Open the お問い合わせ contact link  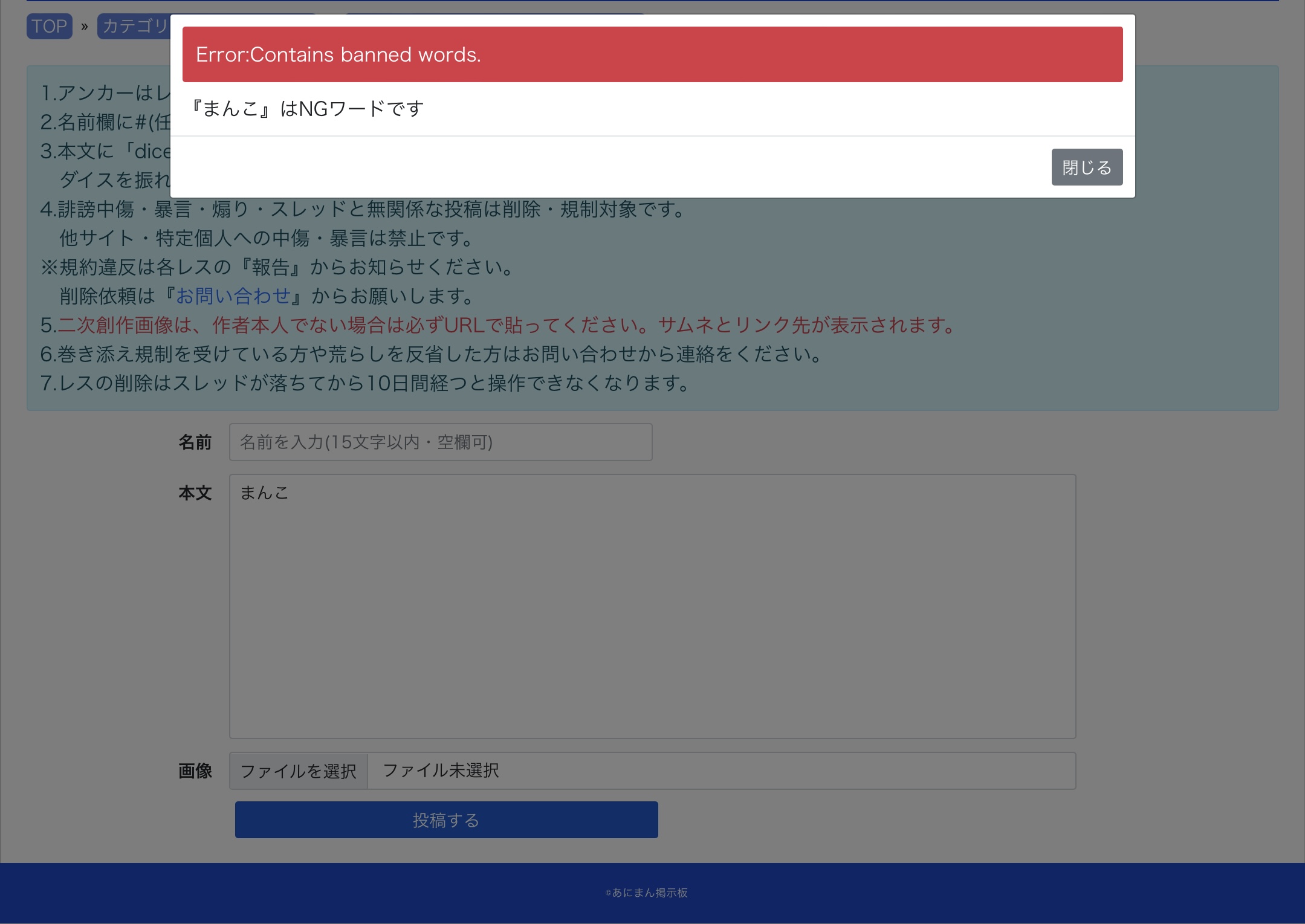(x=234, y=296)
